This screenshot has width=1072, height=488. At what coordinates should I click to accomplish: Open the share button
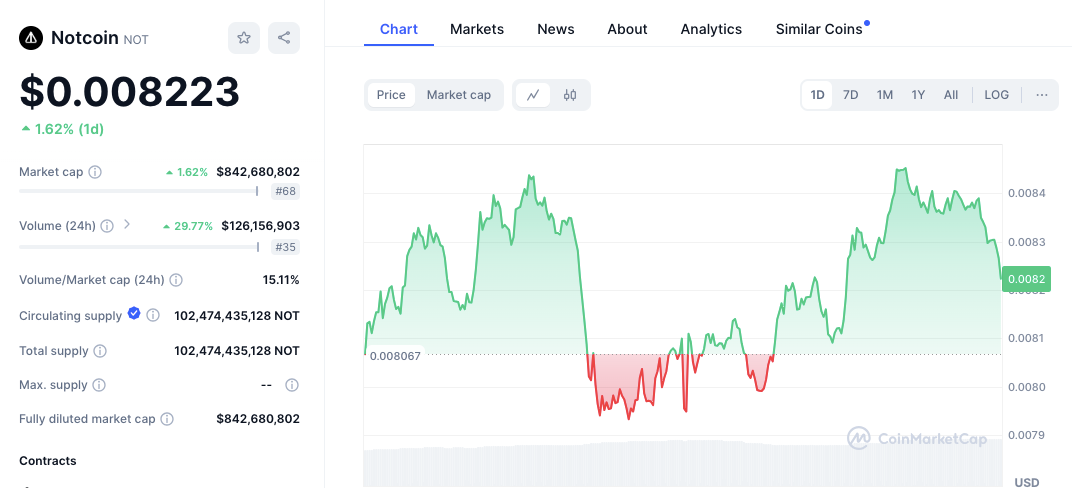[284, 38]
